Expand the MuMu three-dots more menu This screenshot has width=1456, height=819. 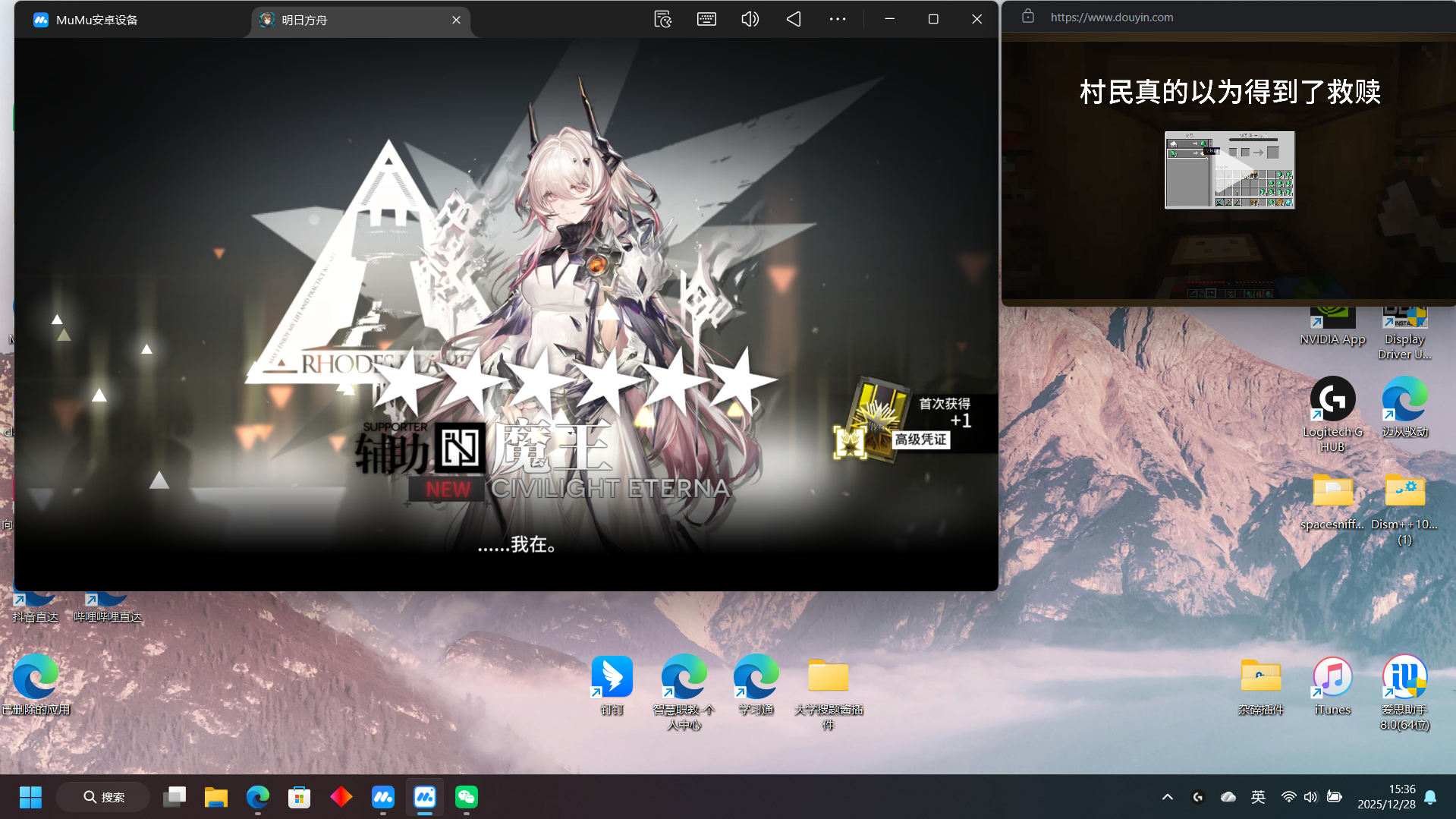coord(837,19)
